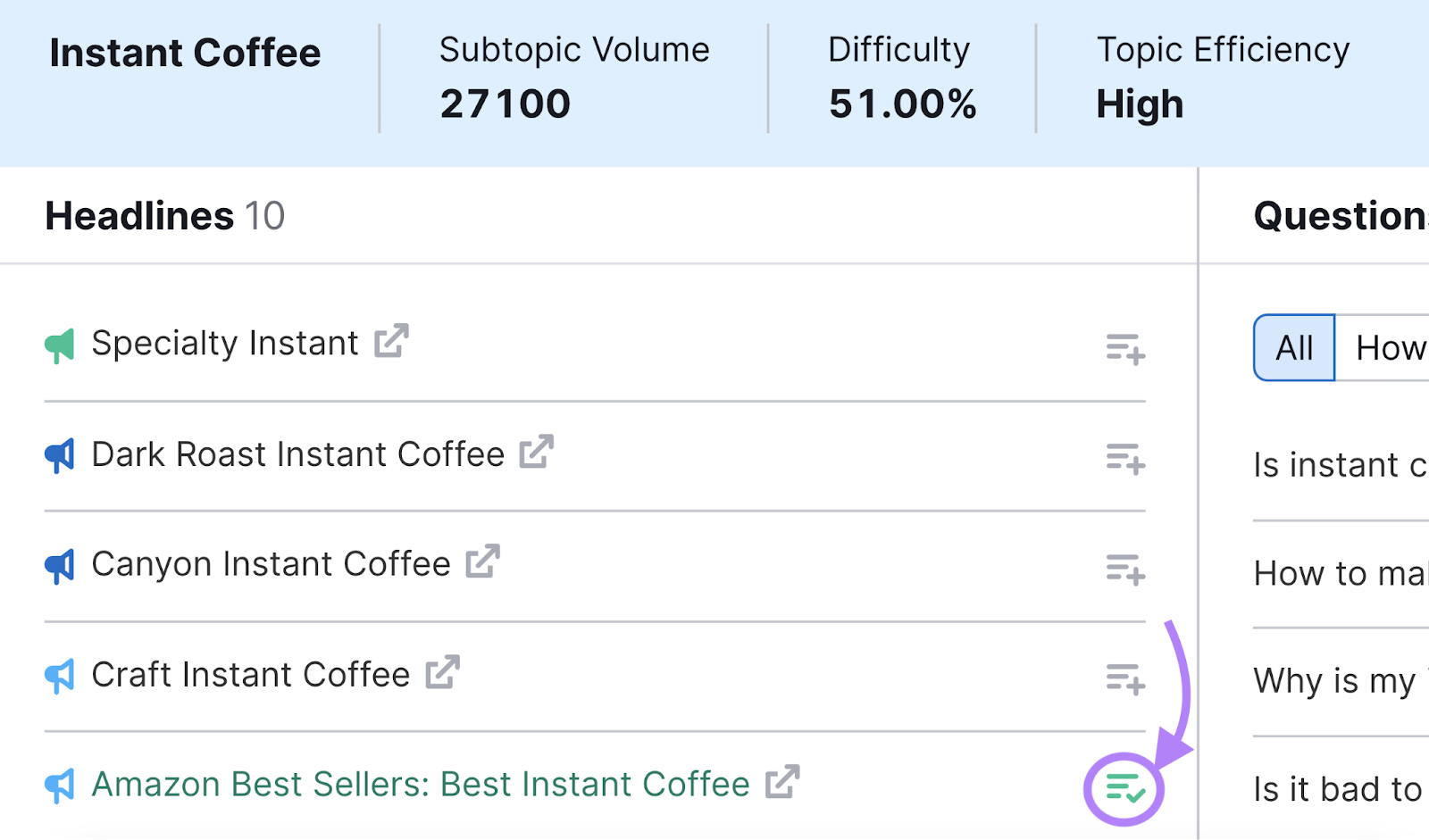
Task: Click the Specialty Instant headline text
Action: [x=225, y=344]
